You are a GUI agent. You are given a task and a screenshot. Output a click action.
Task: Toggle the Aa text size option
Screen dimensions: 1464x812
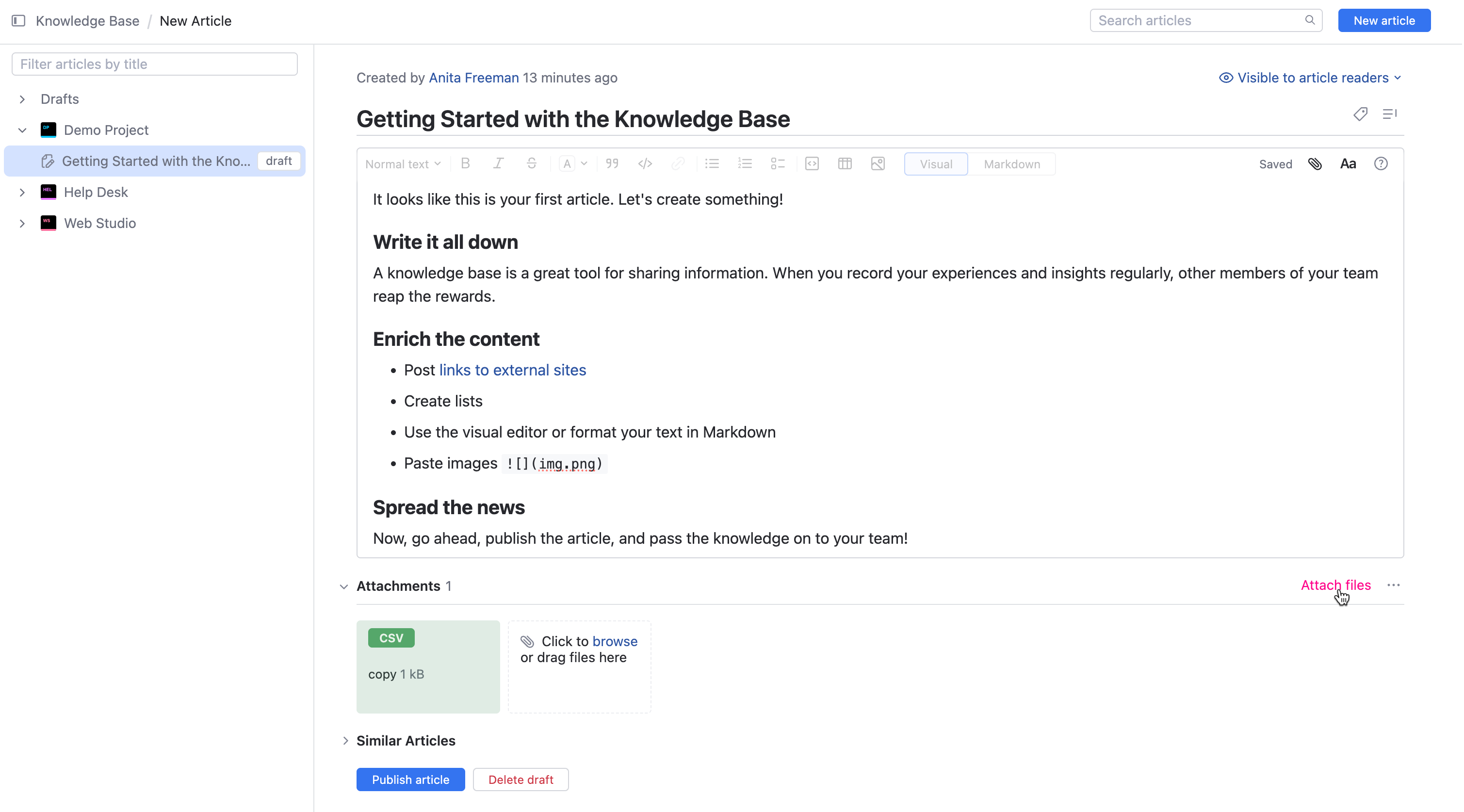click(x=1348, y=163)
